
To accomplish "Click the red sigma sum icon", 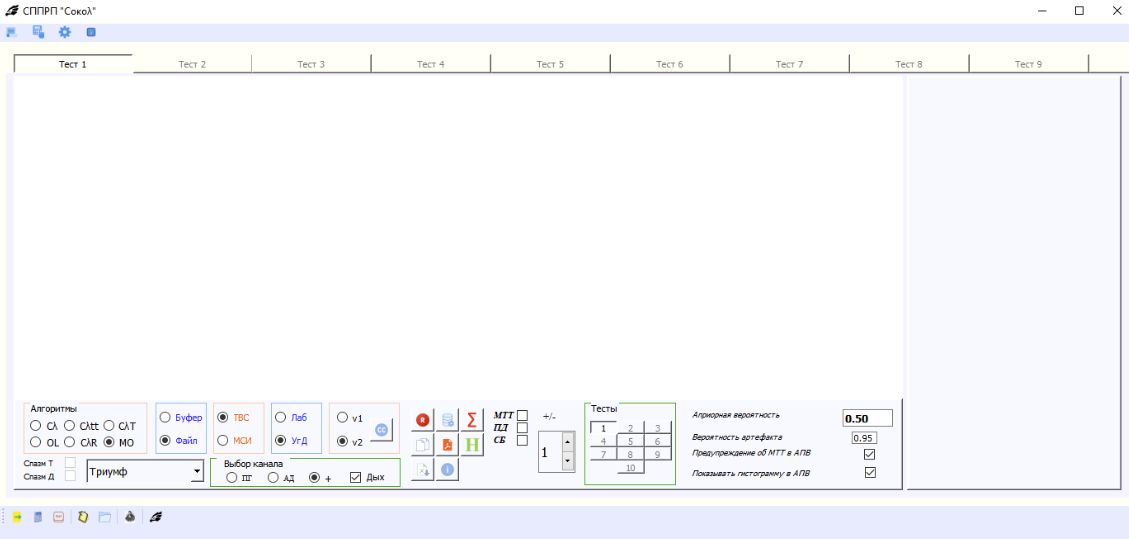I will (x=472, y=420).
